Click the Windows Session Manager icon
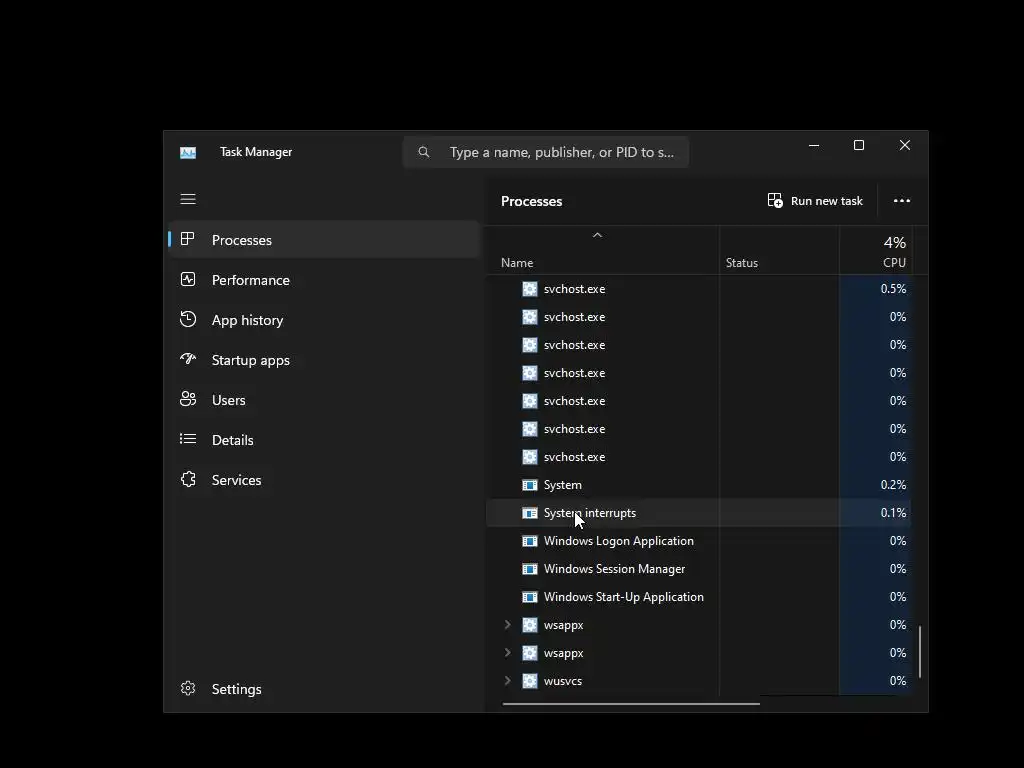Screen dimensions: 1024x768 point(530,569)
